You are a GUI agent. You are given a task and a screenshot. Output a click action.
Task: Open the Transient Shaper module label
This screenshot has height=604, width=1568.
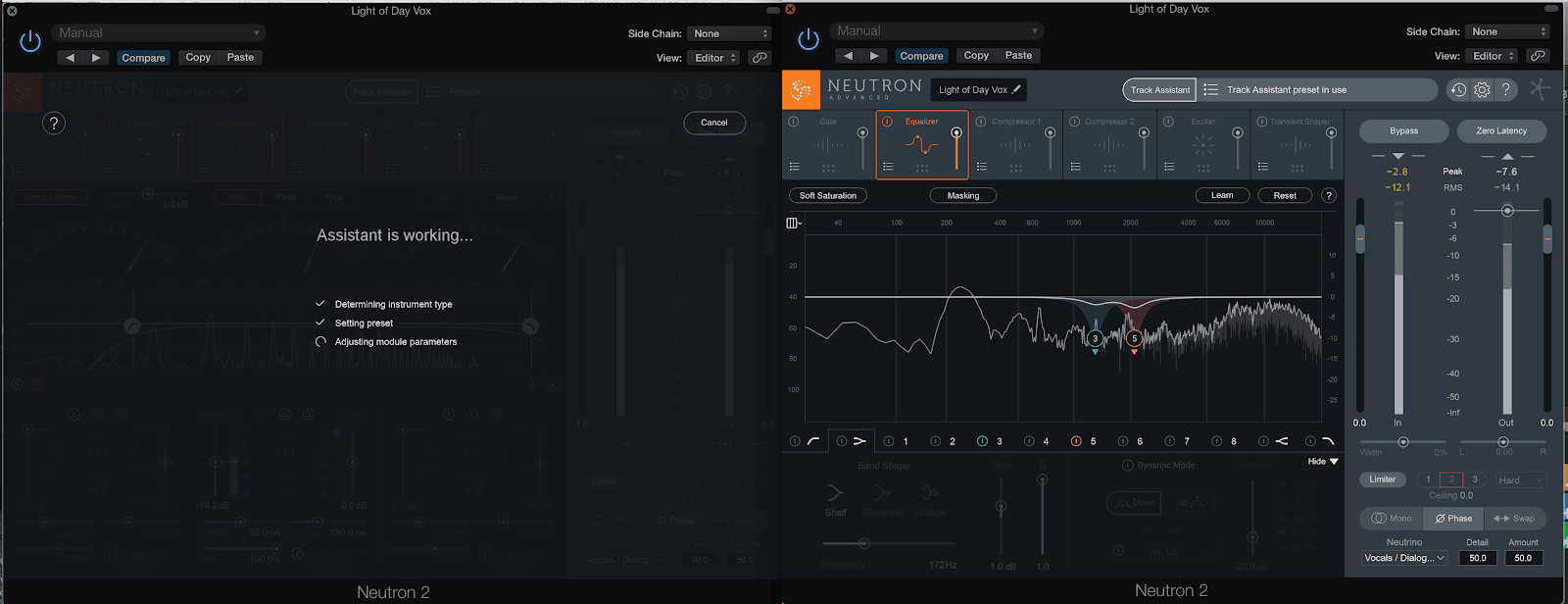pyautogui.click(x=1299, y=122)
